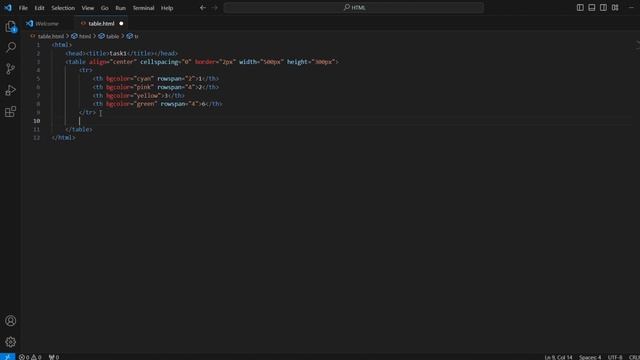Click the UTF-8 encoding status item

tap(615, 357)
